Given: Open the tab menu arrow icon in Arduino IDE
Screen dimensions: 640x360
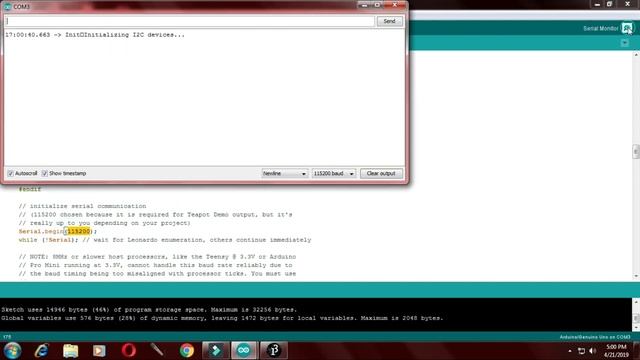Looking at the screenshot, I should [624, 43].
